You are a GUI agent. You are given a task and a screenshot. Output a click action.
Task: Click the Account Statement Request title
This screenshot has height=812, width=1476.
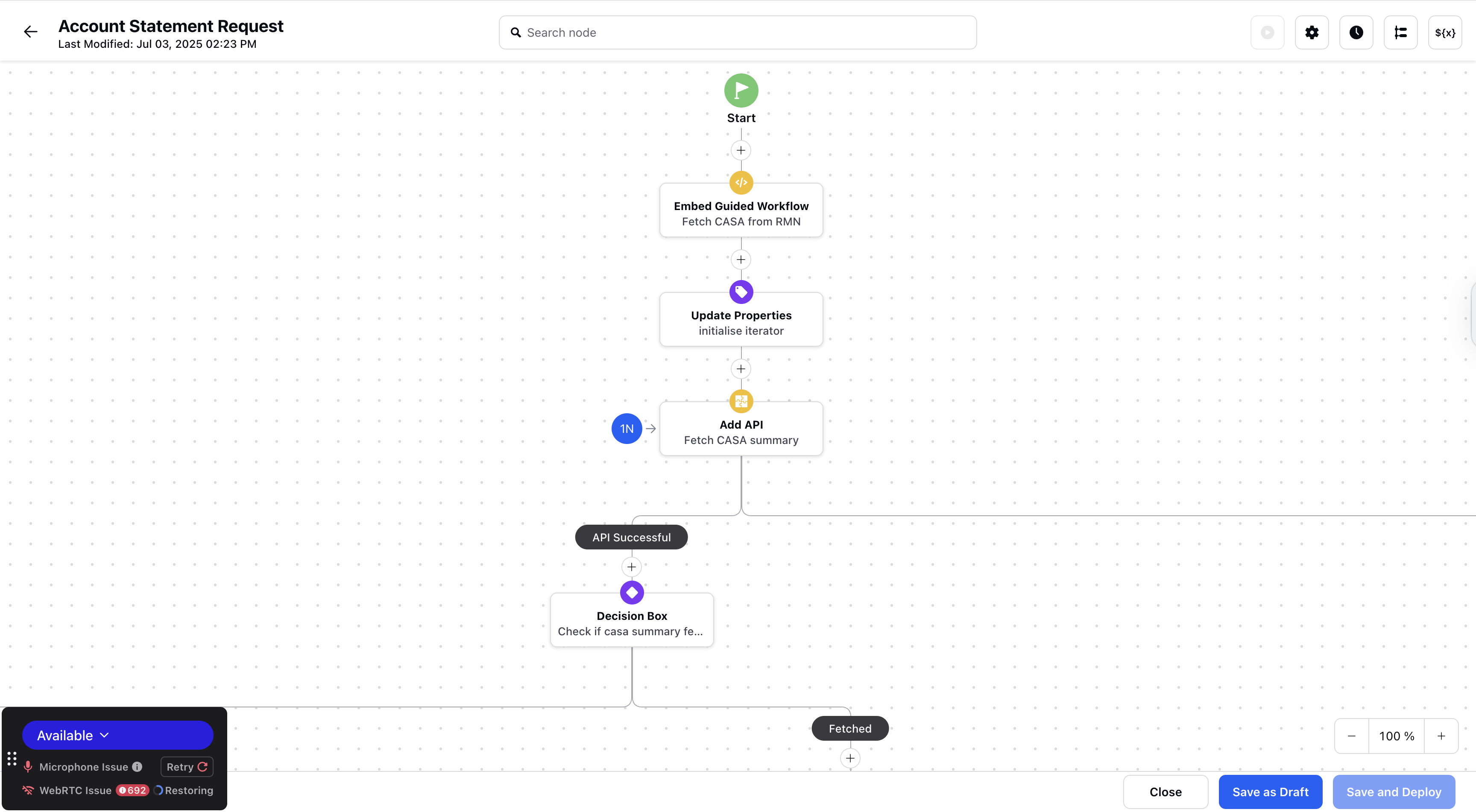pos(171,26)
